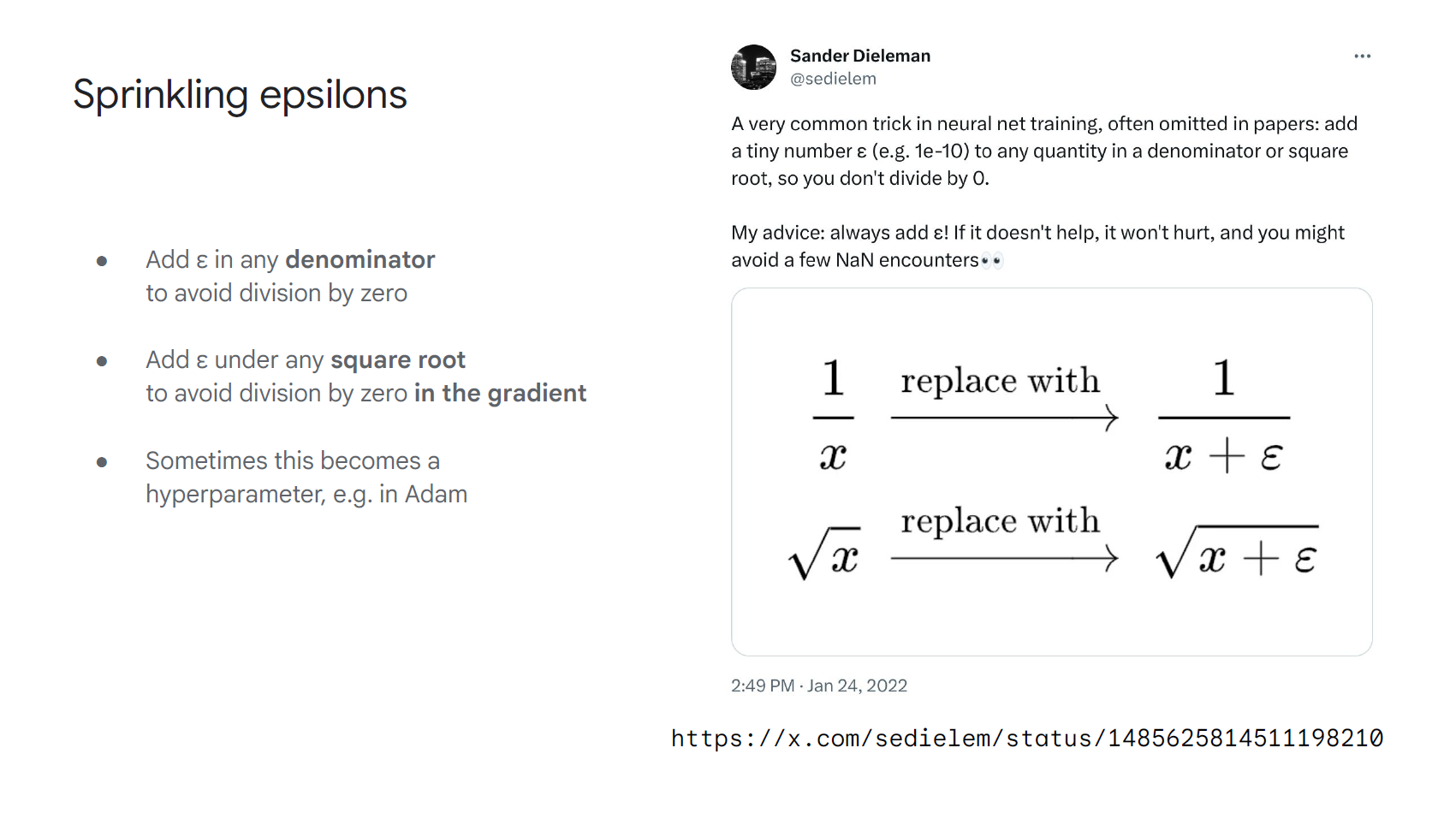Viewport: 1456px width, 819px height.
Task: Click the third bullet dot marker
Action: pyautogui.click(x=102, y=462)
